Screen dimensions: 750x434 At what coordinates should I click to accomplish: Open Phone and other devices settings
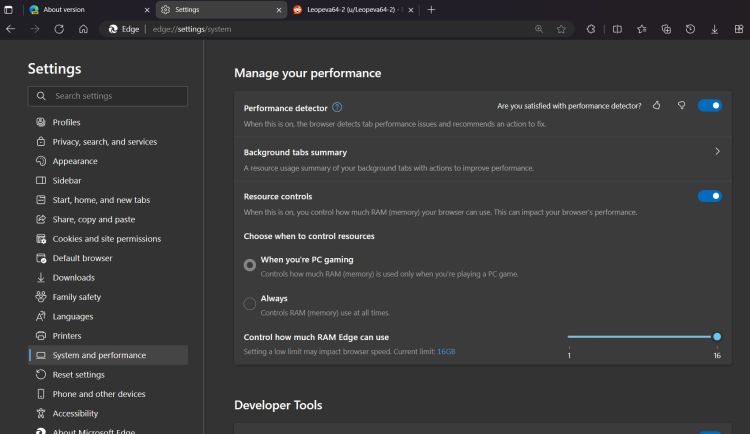(108, 394)
